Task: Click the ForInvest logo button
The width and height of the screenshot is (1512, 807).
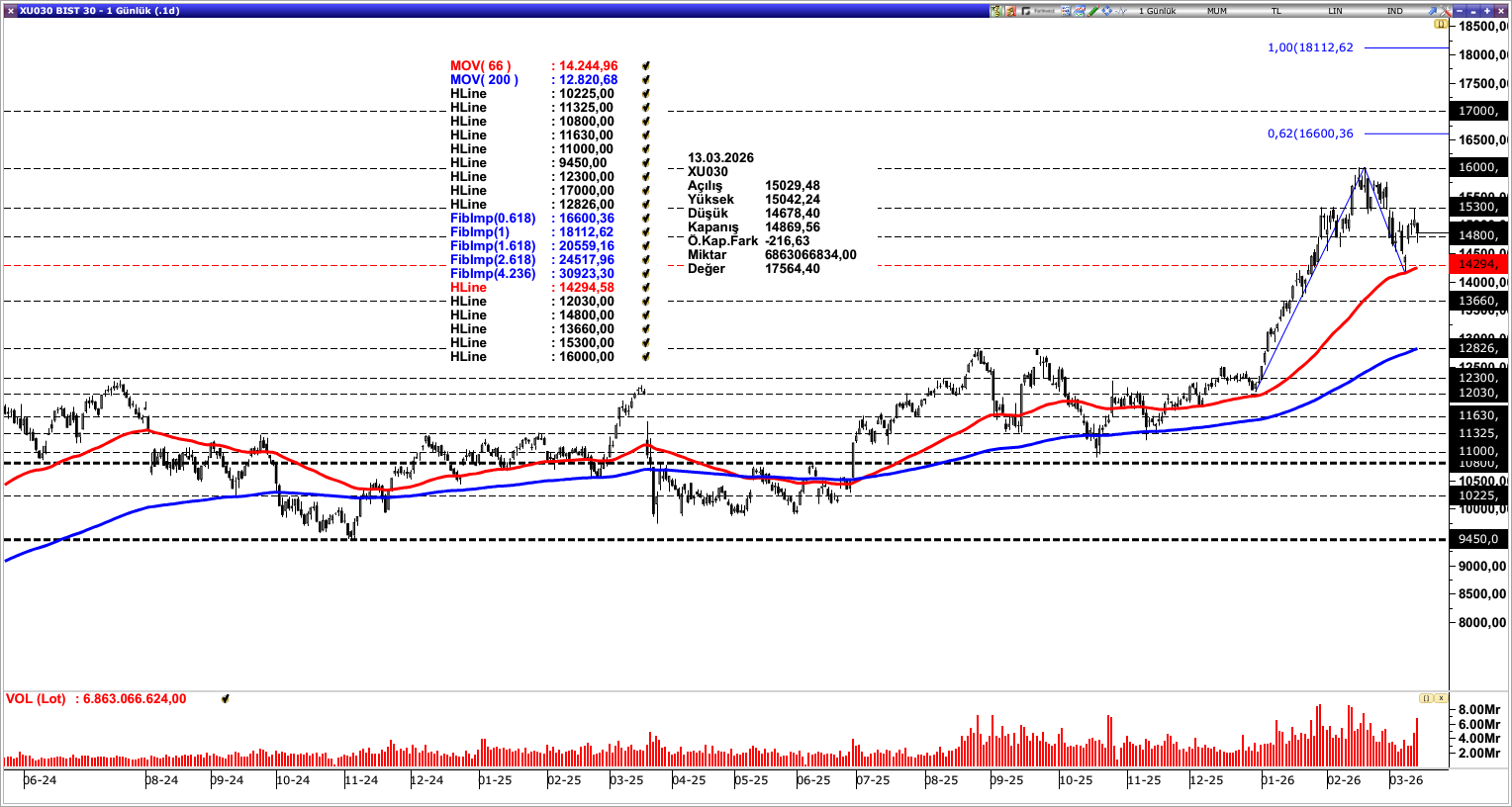Action: [1027, 11]
